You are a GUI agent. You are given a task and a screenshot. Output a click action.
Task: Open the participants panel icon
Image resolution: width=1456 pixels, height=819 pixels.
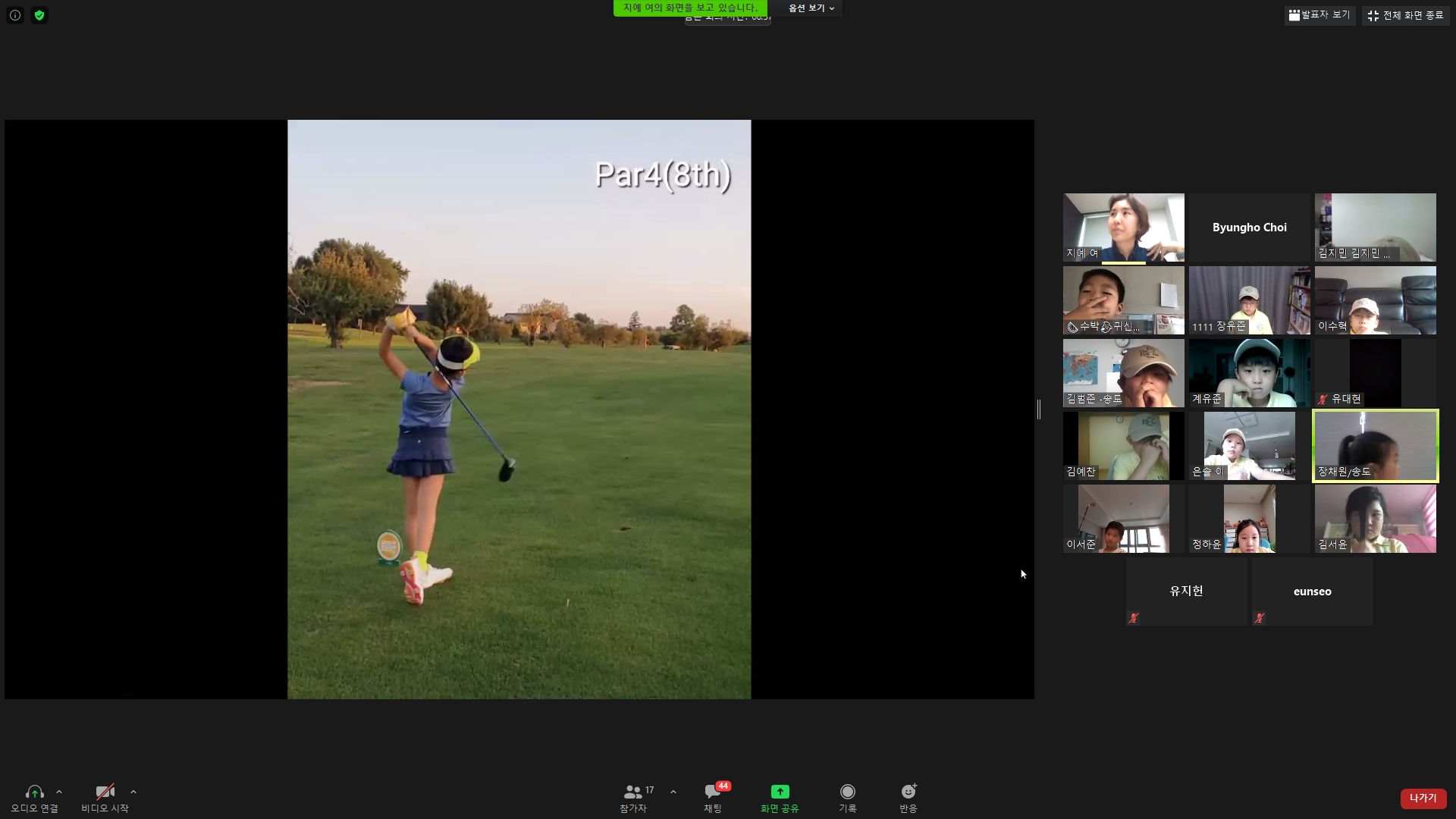632,792
